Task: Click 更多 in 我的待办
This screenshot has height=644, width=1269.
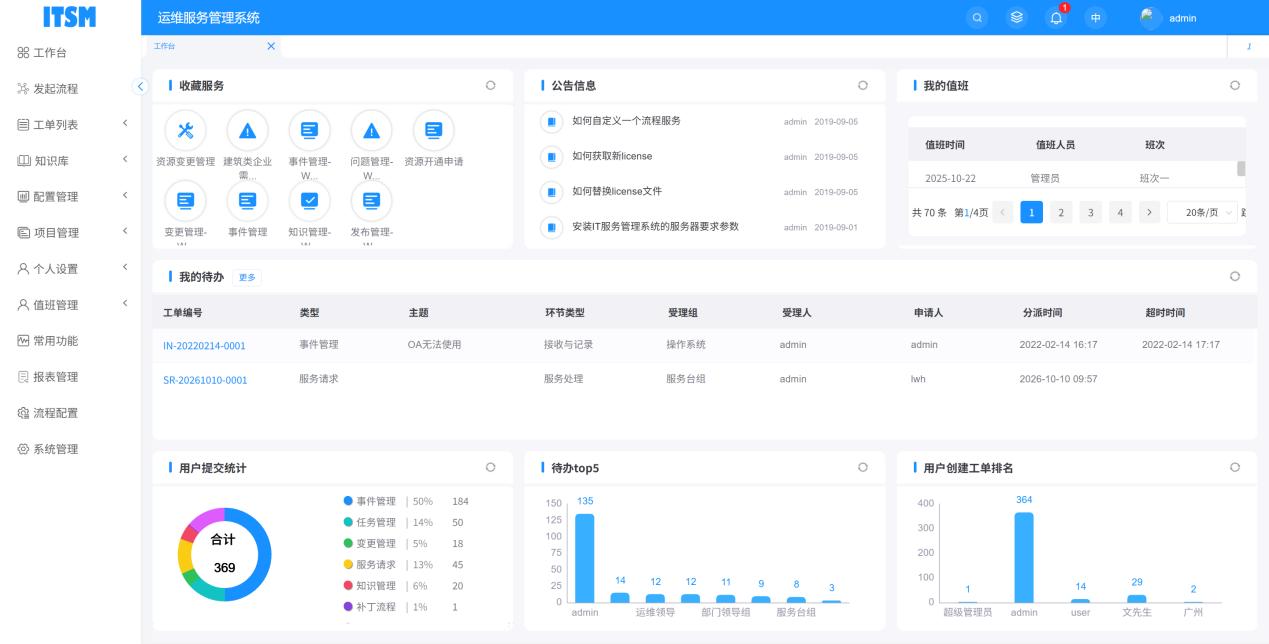Action: click(247, 277)
